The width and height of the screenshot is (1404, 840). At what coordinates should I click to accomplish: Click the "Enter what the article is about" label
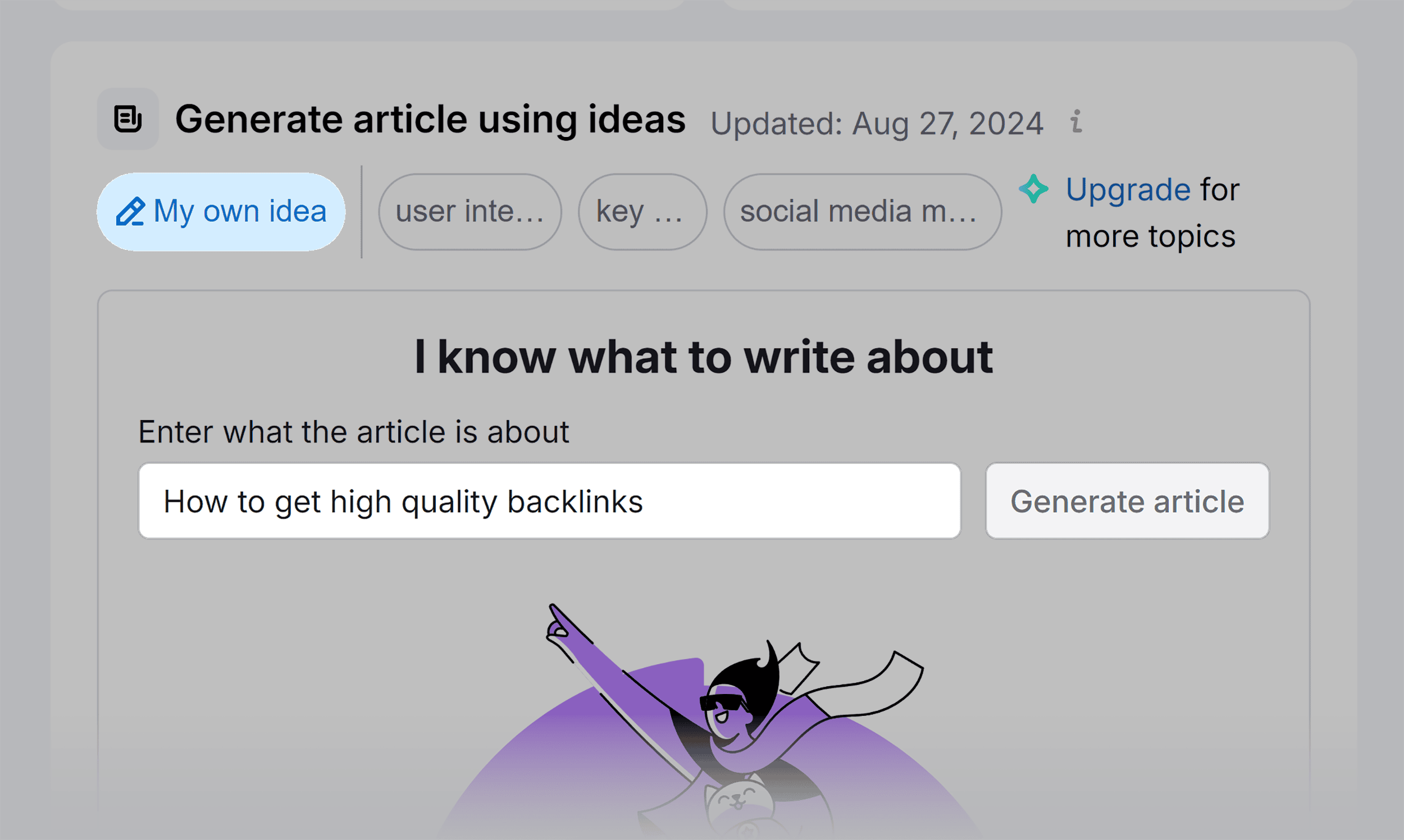point(353,431)
